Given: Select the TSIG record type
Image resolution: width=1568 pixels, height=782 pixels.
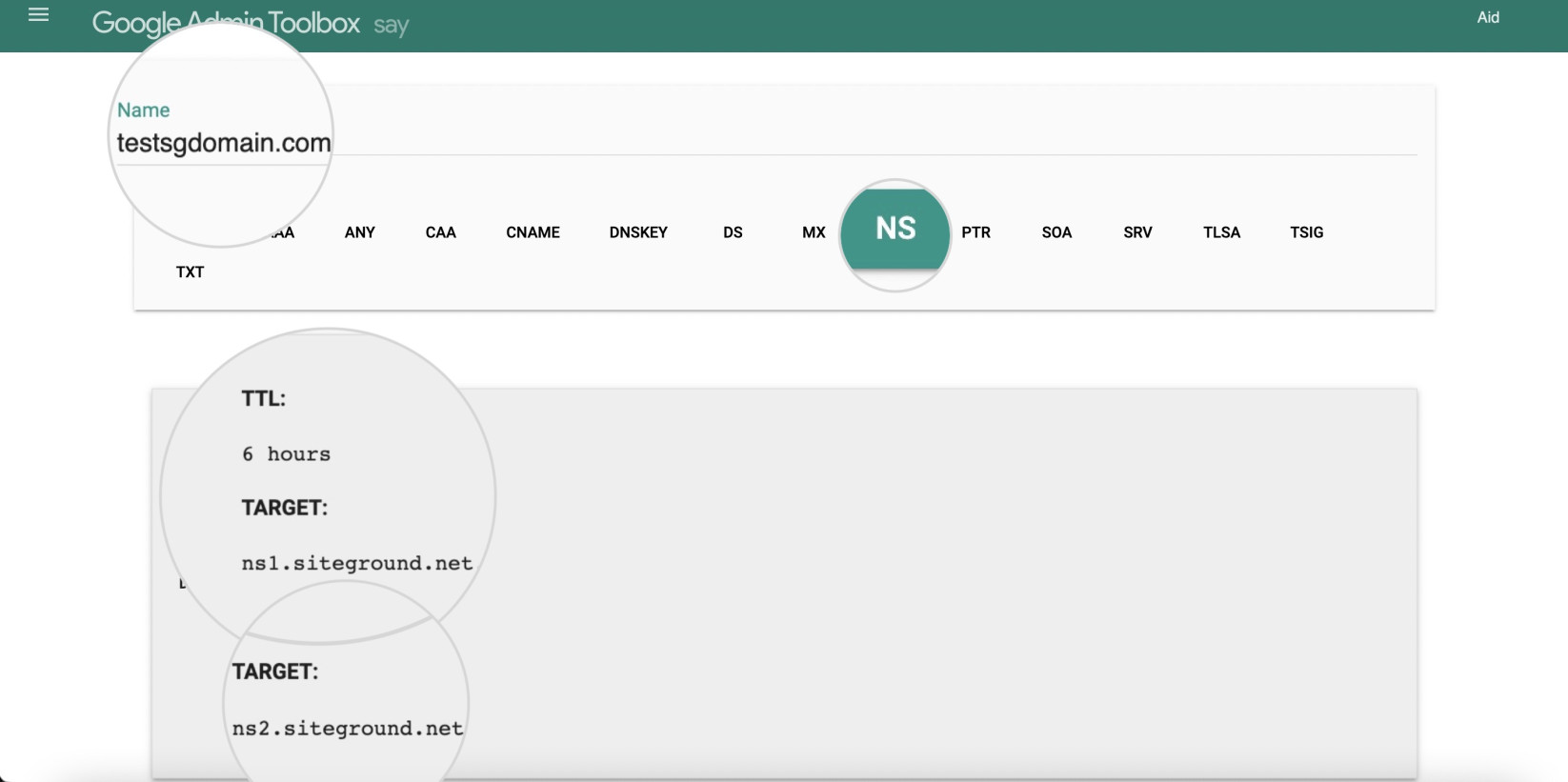Looking at the screenshot, I should point(1307,232).
